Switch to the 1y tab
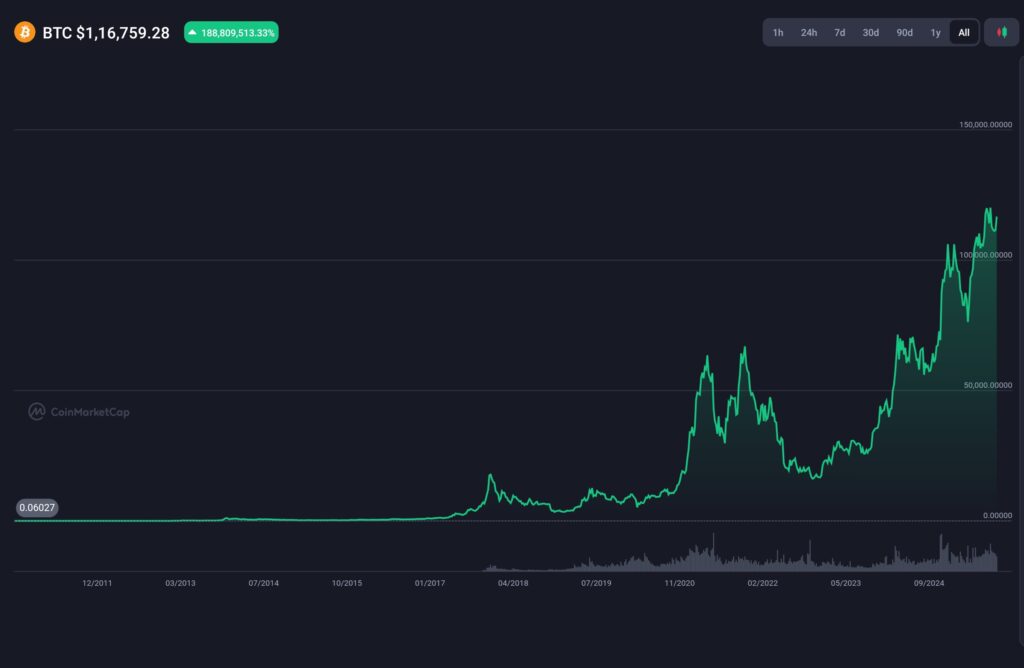 click(935, 32)
